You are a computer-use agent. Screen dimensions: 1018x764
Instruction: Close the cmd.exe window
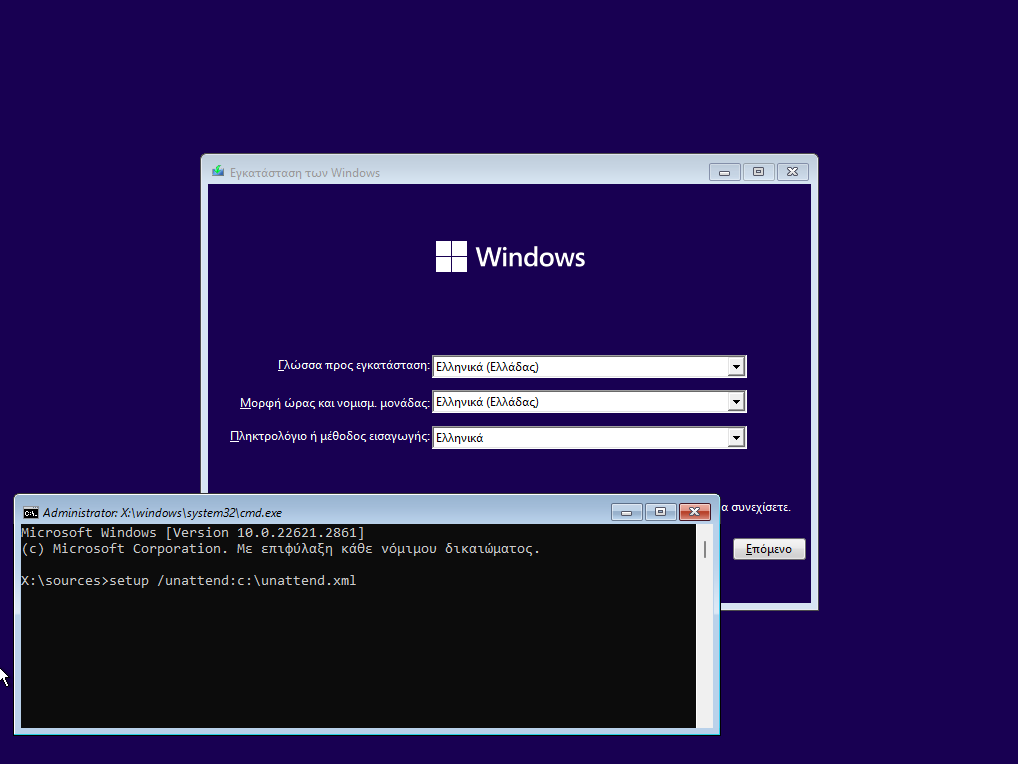[694, 512]
